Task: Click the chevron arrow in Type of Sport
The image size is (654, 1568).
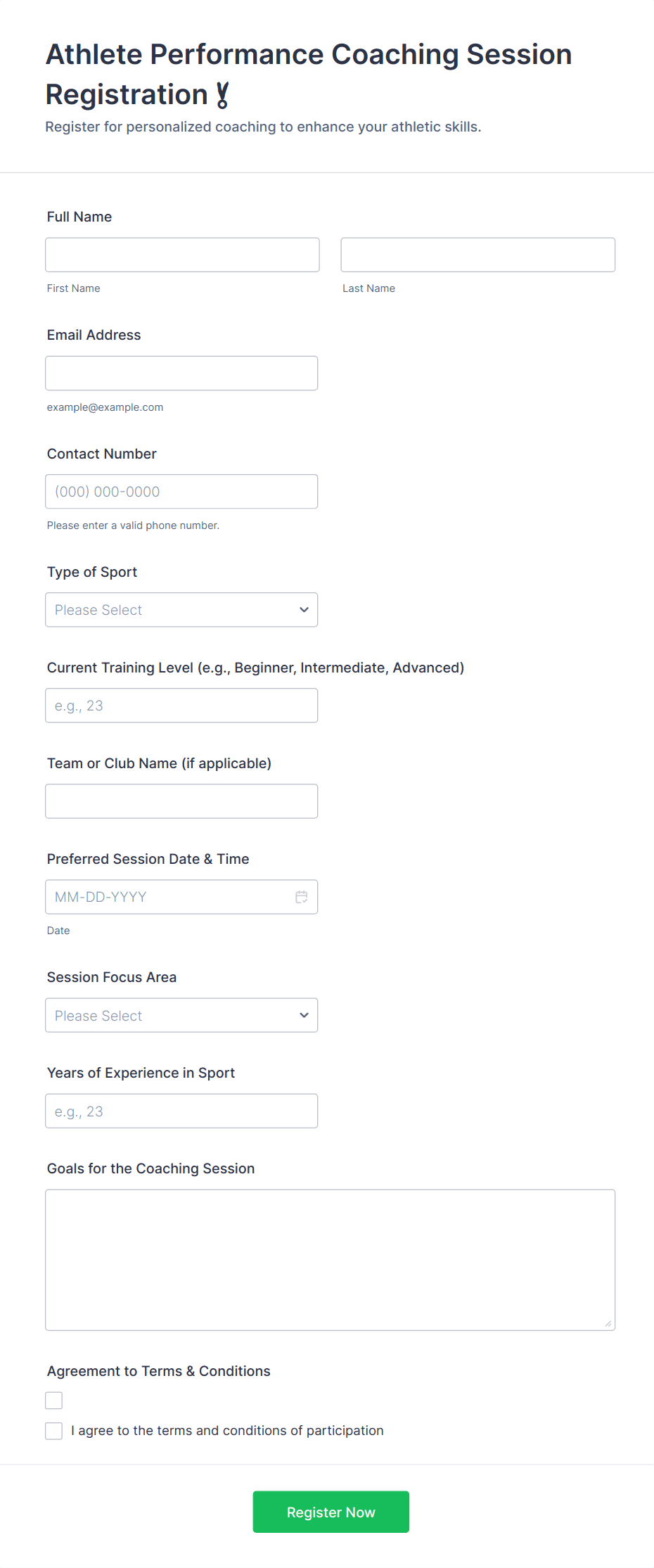Action: point(304,610)
